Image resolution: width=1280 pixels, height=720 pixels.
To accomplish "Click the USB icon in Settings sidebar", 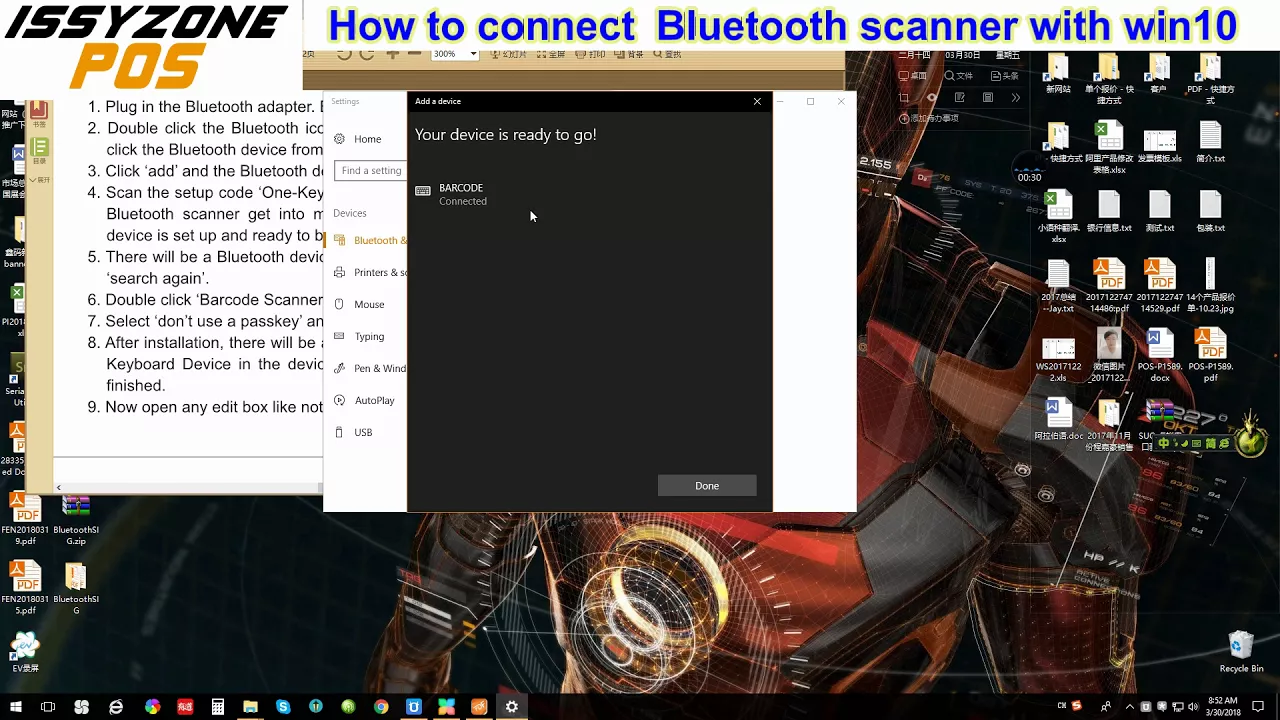I will coord(340,432).
